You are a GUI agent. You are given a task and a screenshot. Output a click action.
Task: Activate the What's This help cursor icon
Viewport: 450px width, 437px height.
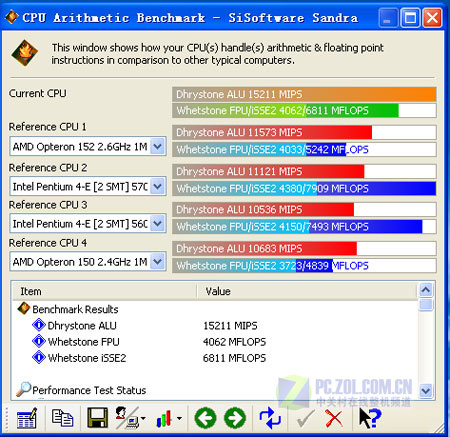tap(370, 418)
